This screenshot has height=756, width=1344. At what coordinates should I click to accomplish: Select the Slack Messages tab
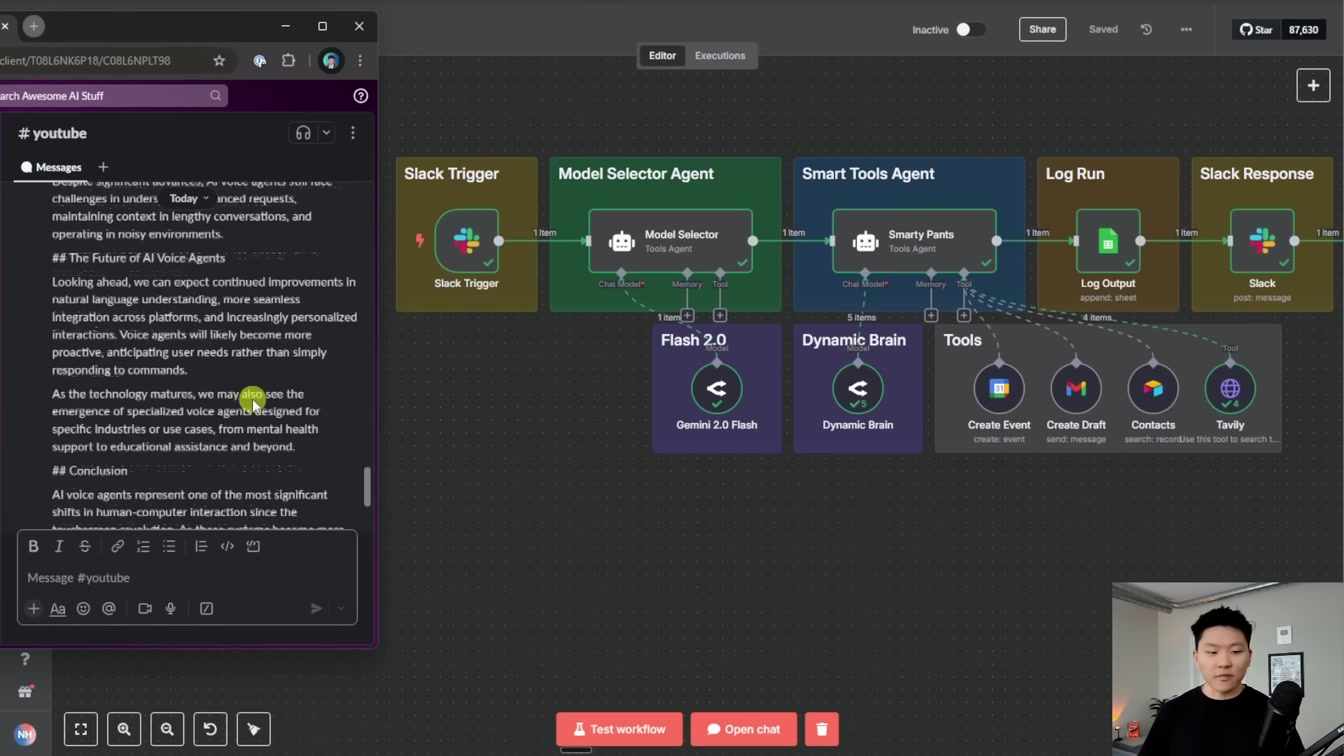pos(51,167)
